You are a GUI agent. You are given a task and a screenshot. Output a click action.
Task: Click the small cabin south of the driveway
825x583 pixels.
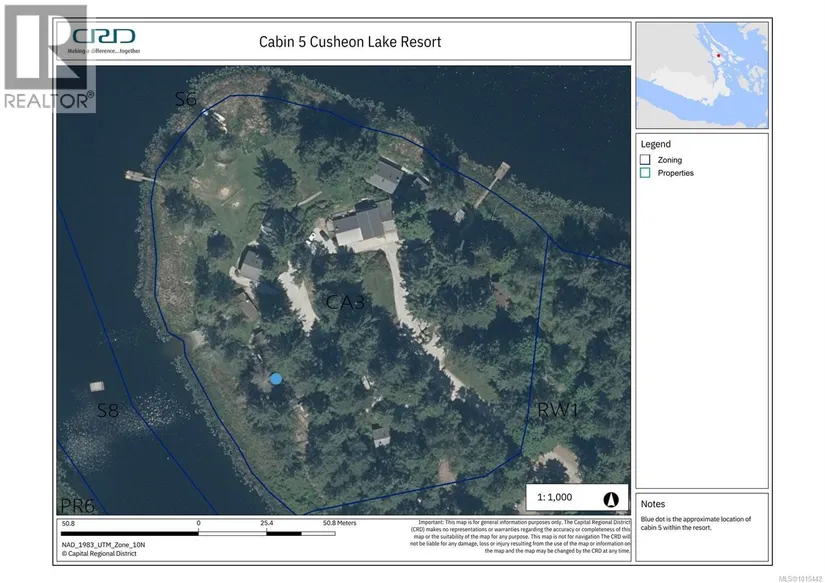[x=381, y=435]
